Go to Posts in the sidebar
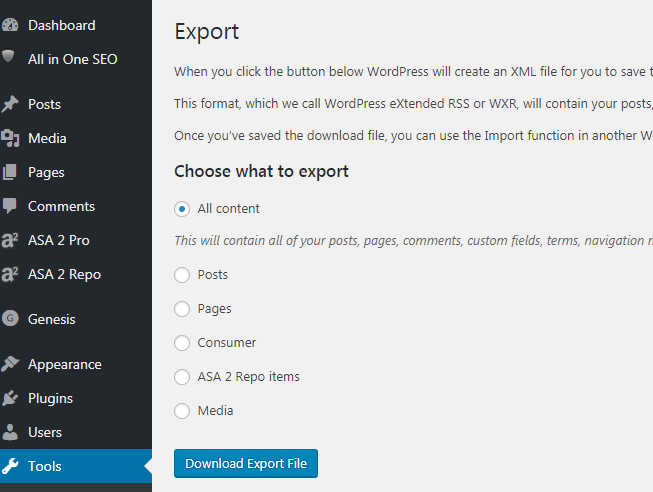This screenshot has width=653, height=492. point(45,104)
